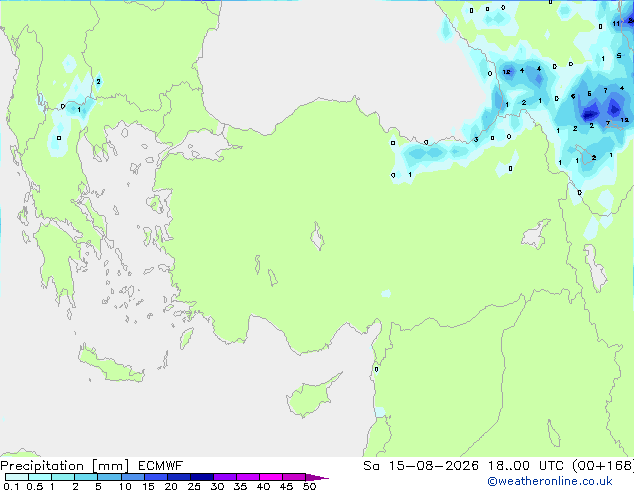The height and width of the screenshot is (490, 634).
Task: Click the 10–15 mm legend swatch
Action: tap(133, 477)
